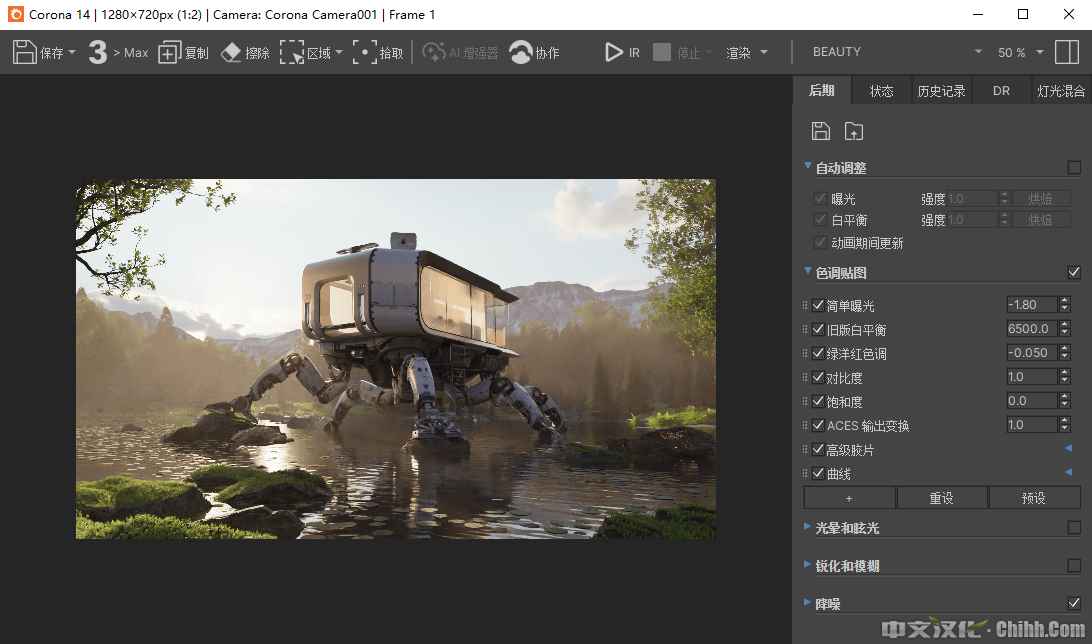Activate the 拾取 (Pick) tool icon
Screen dimensions: 1092x644
coord(365,52)
